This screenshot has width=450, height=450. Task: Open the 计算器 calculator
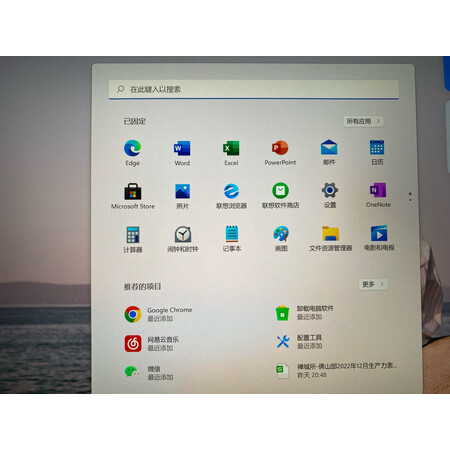[x=133, y=239]
